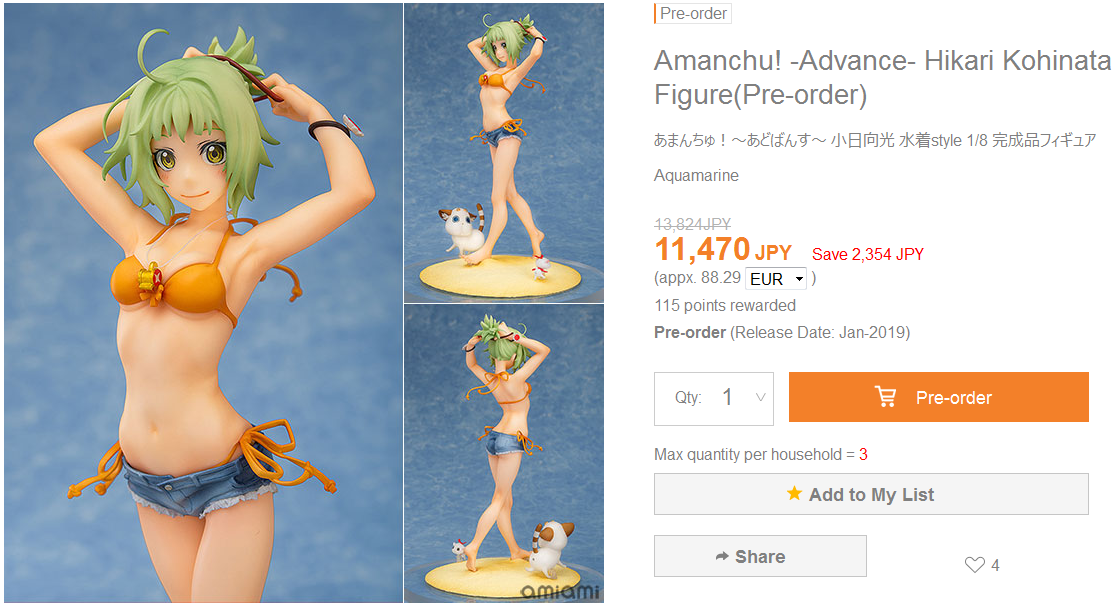Click the star icon in Add to My List
This screenshot has width=1114, height=606.
(794, 493)
